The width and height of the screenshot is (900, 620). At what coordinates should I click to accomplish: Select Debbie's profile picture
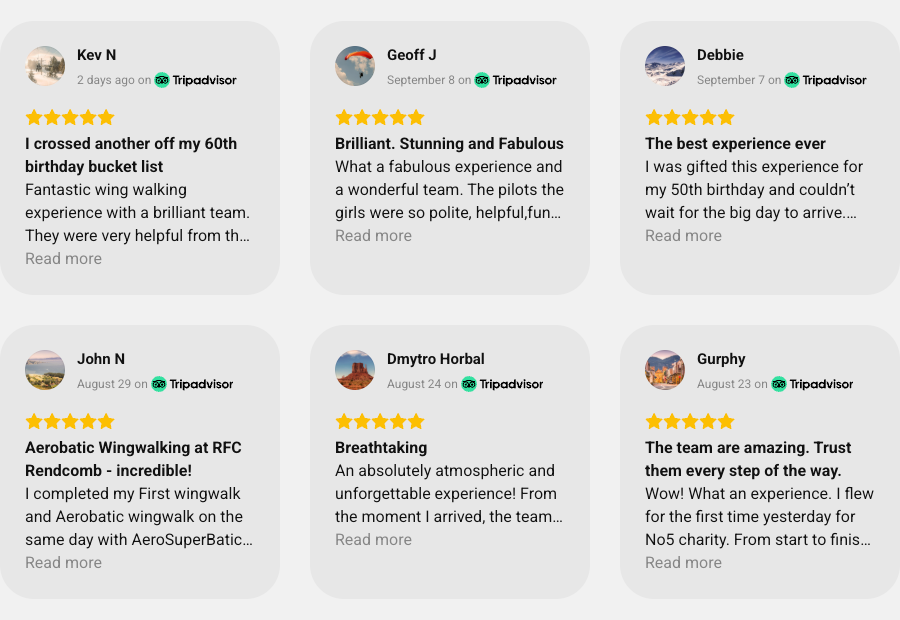pos(665,66)
